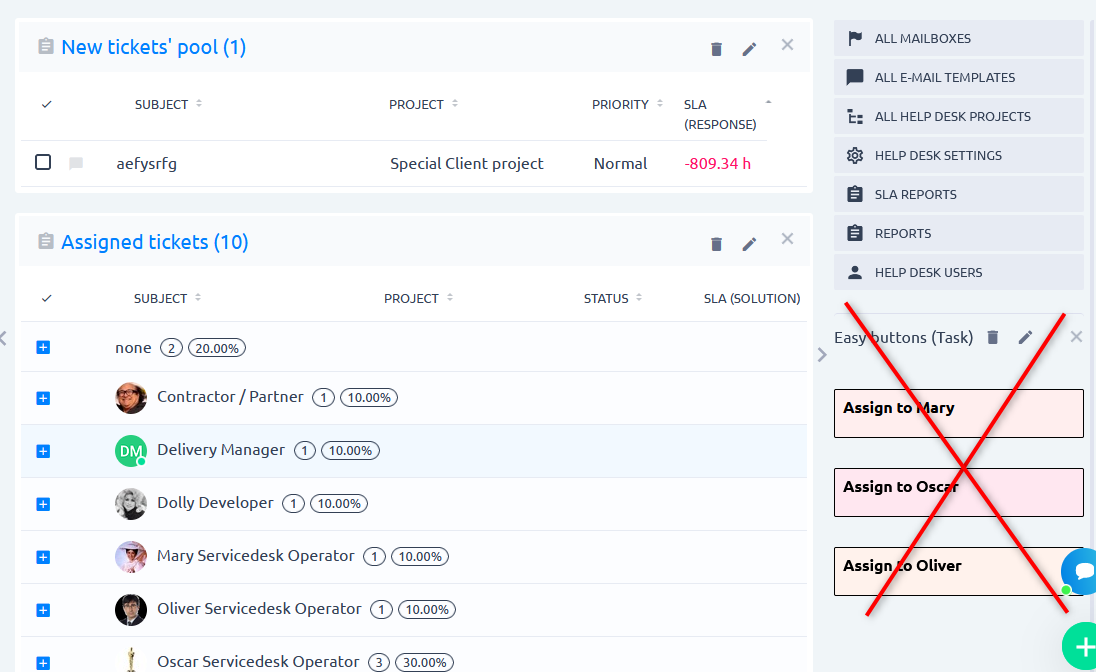The width and height of the screenshot is (1096, 672).
Task: Click pencil icon on Assigned tickets panel
Action: tap(749, 244)
